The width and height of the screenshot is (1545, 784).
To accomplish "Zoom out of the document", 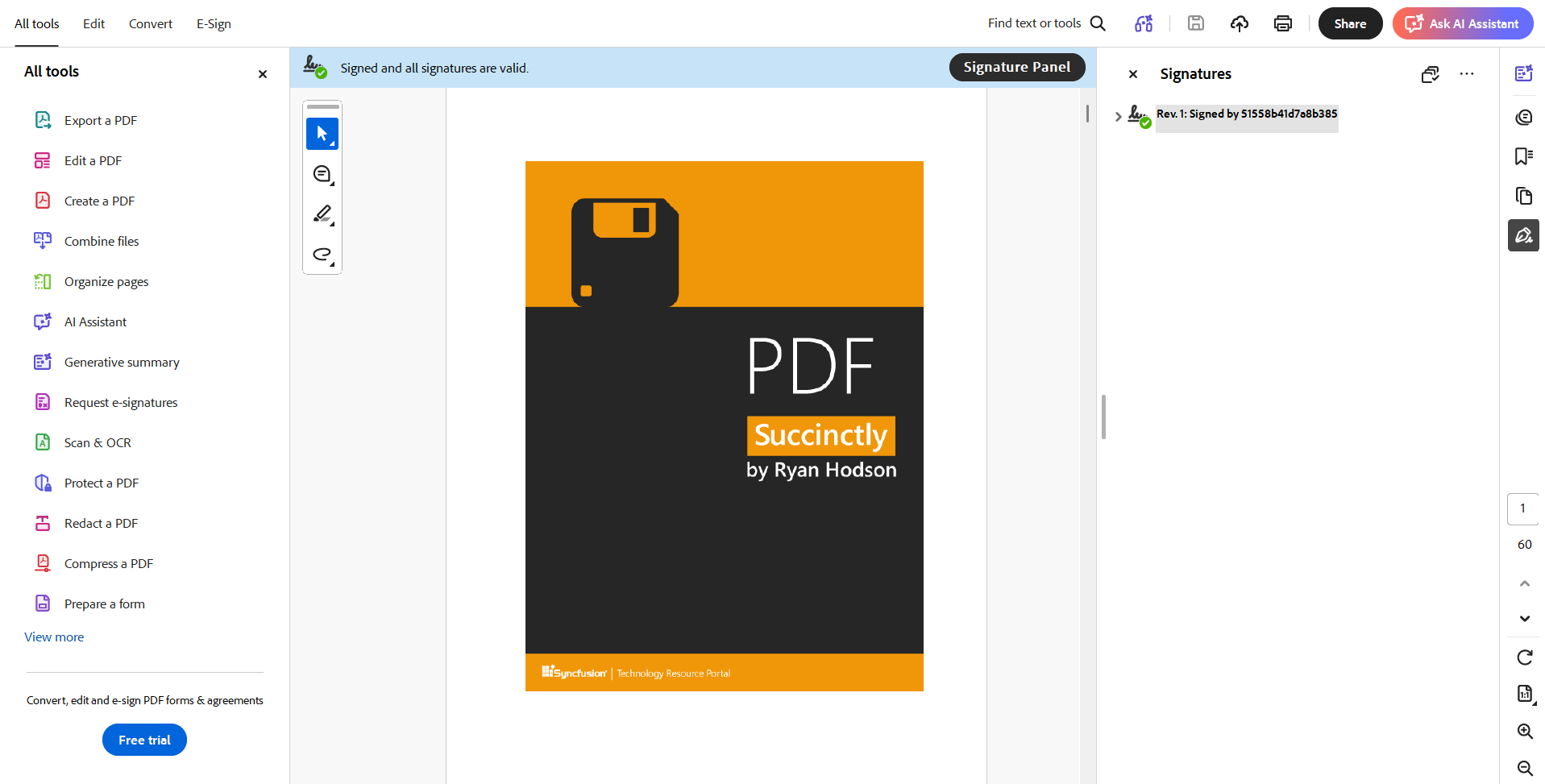I will [1525, 768].
